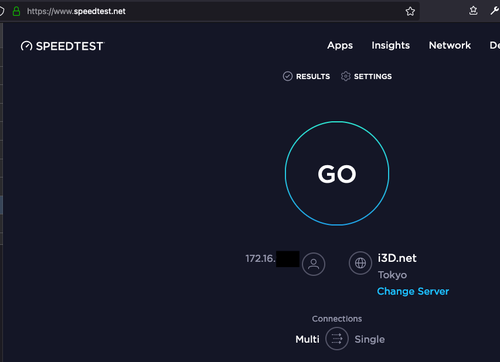Click the user profile icon beside the IP address
This screenshot has width=500, height=362.
(313, 264)
